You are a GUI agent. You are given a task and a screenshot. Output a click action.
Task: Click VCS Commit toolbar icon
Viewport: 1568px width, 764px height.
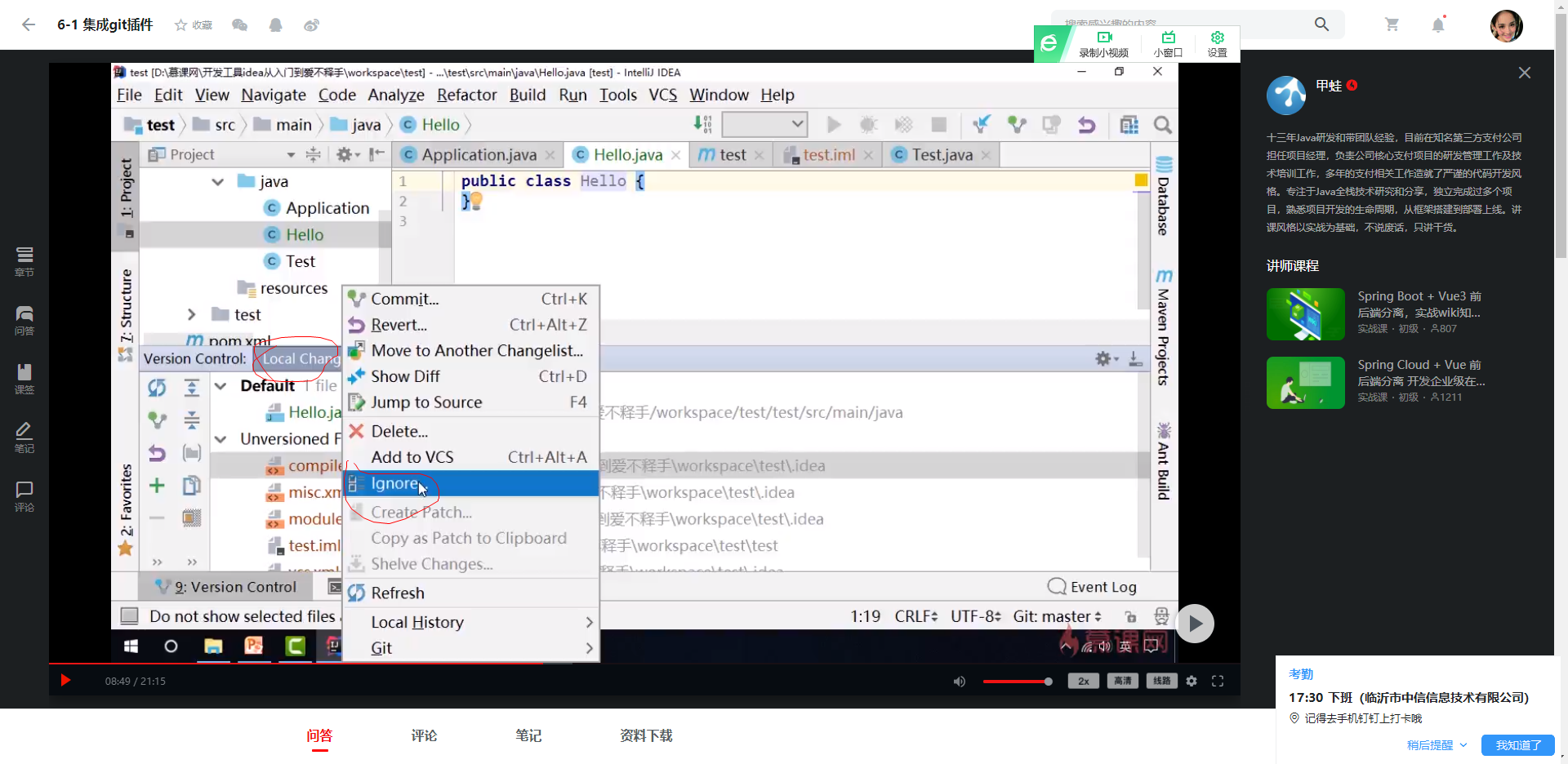[1017, 125]
